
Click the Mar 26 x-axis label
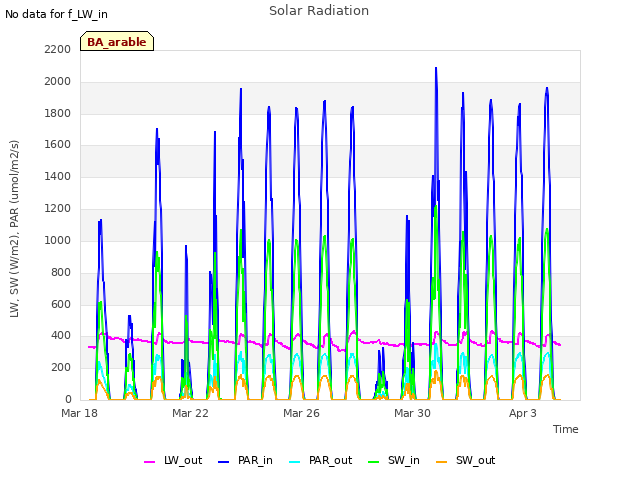[x=301, y=413]
